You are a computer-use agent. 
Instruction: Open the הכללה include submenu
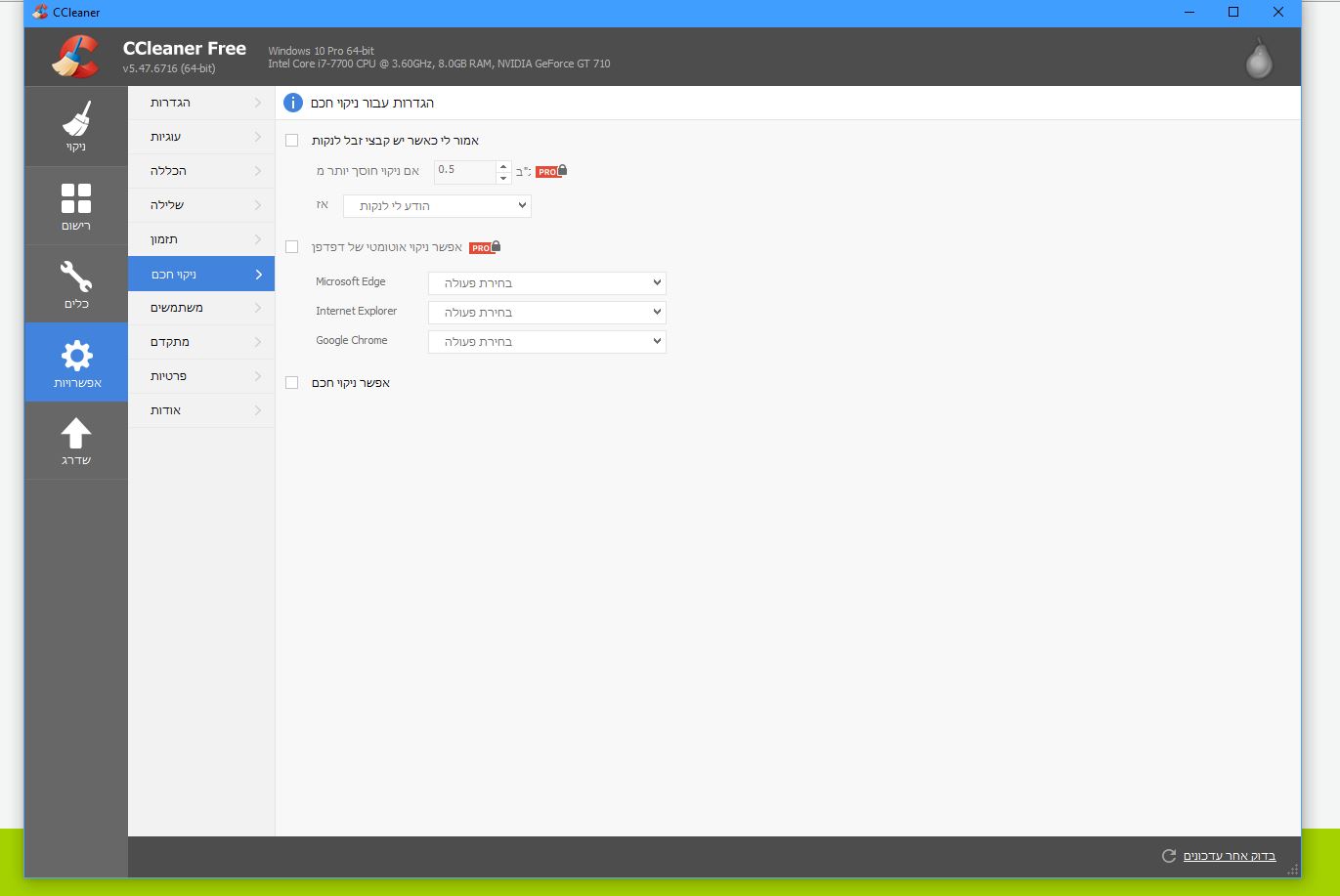pyautogui.click(x=201, y=171)
